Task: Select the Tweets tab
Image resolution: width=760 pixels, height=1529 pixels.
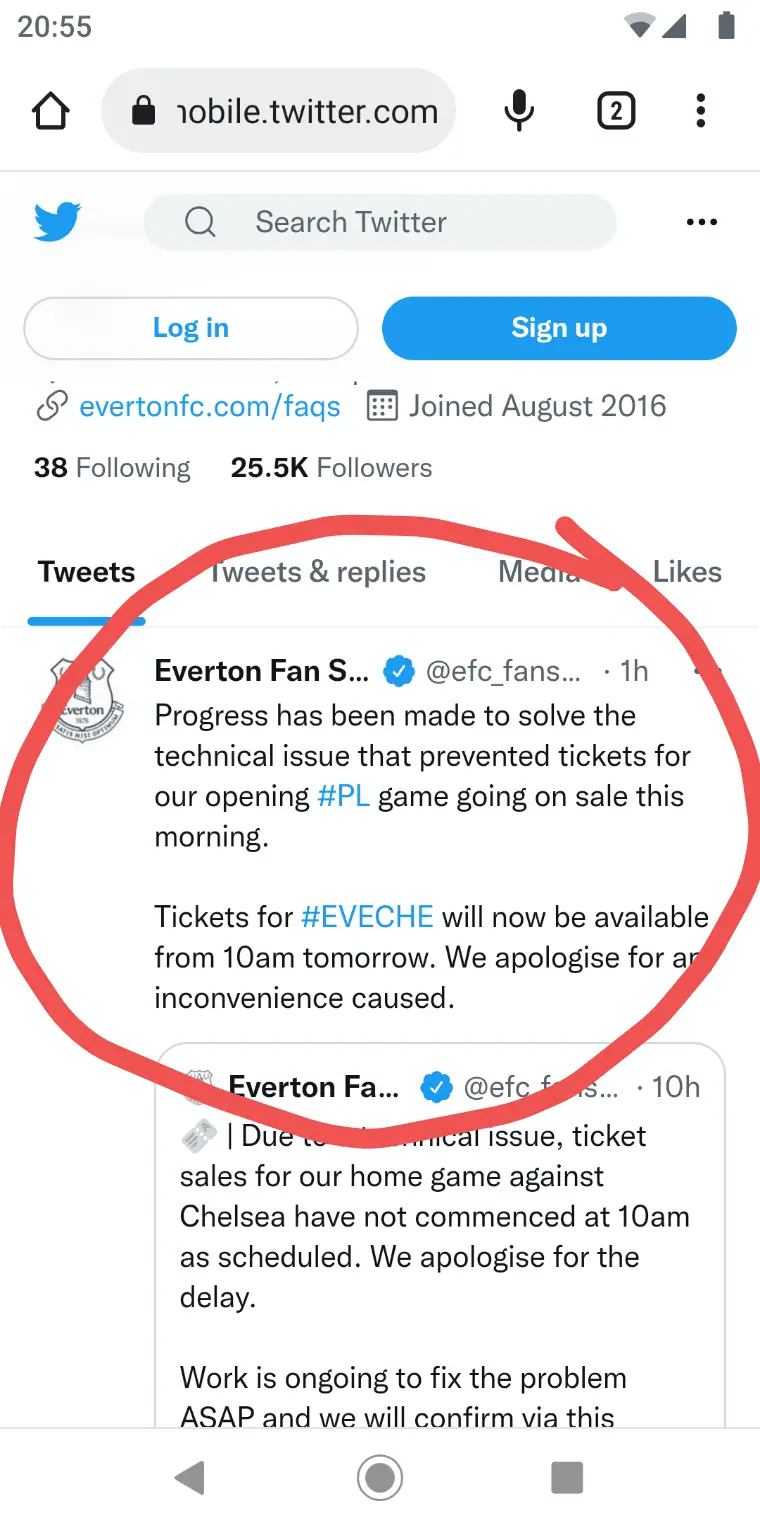Action: (x=87, y=572)
